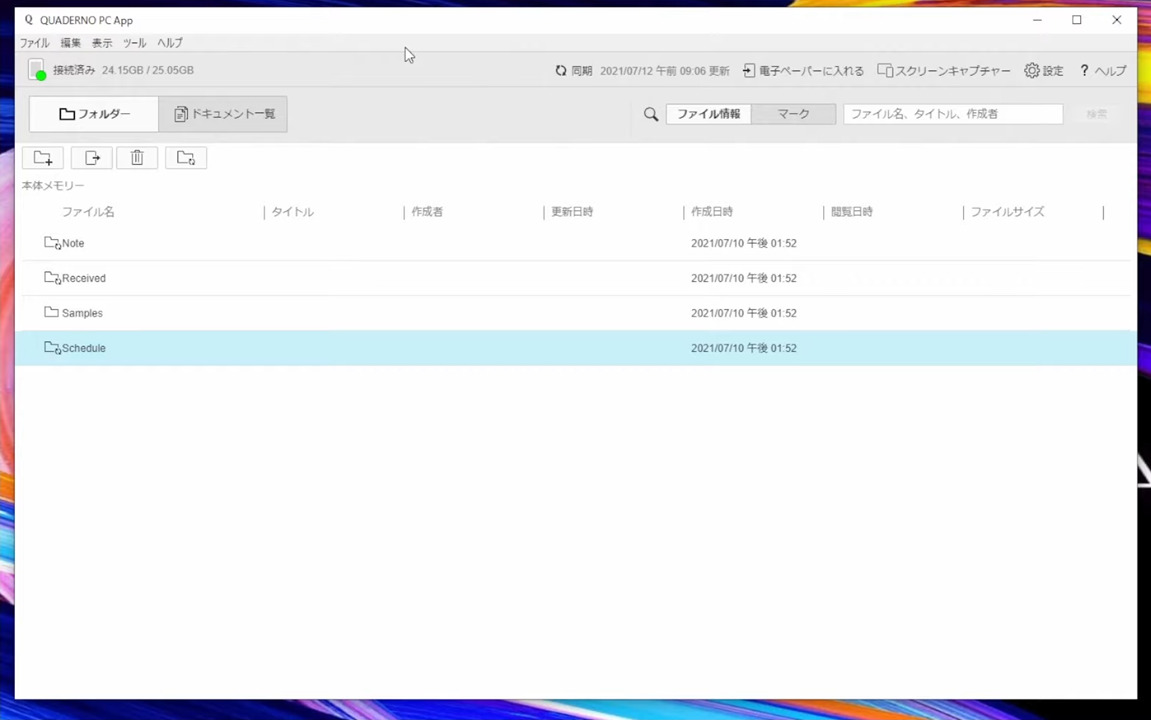Screen dimensions: 1151x720
Task: Sort by ファイルサイズ column header
Action: 1008,211
